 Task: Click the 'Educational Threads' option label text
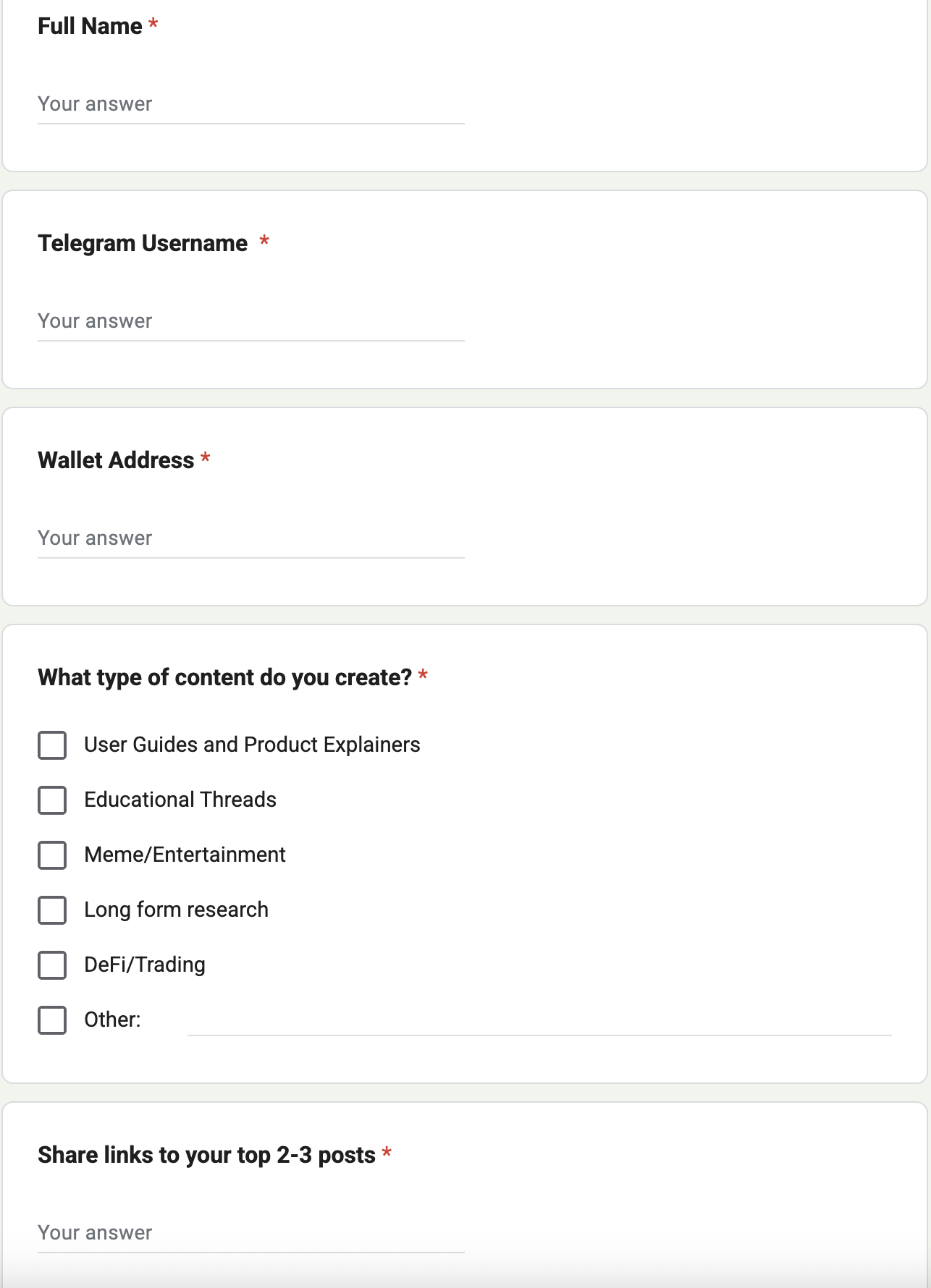[x=180, y=800]
